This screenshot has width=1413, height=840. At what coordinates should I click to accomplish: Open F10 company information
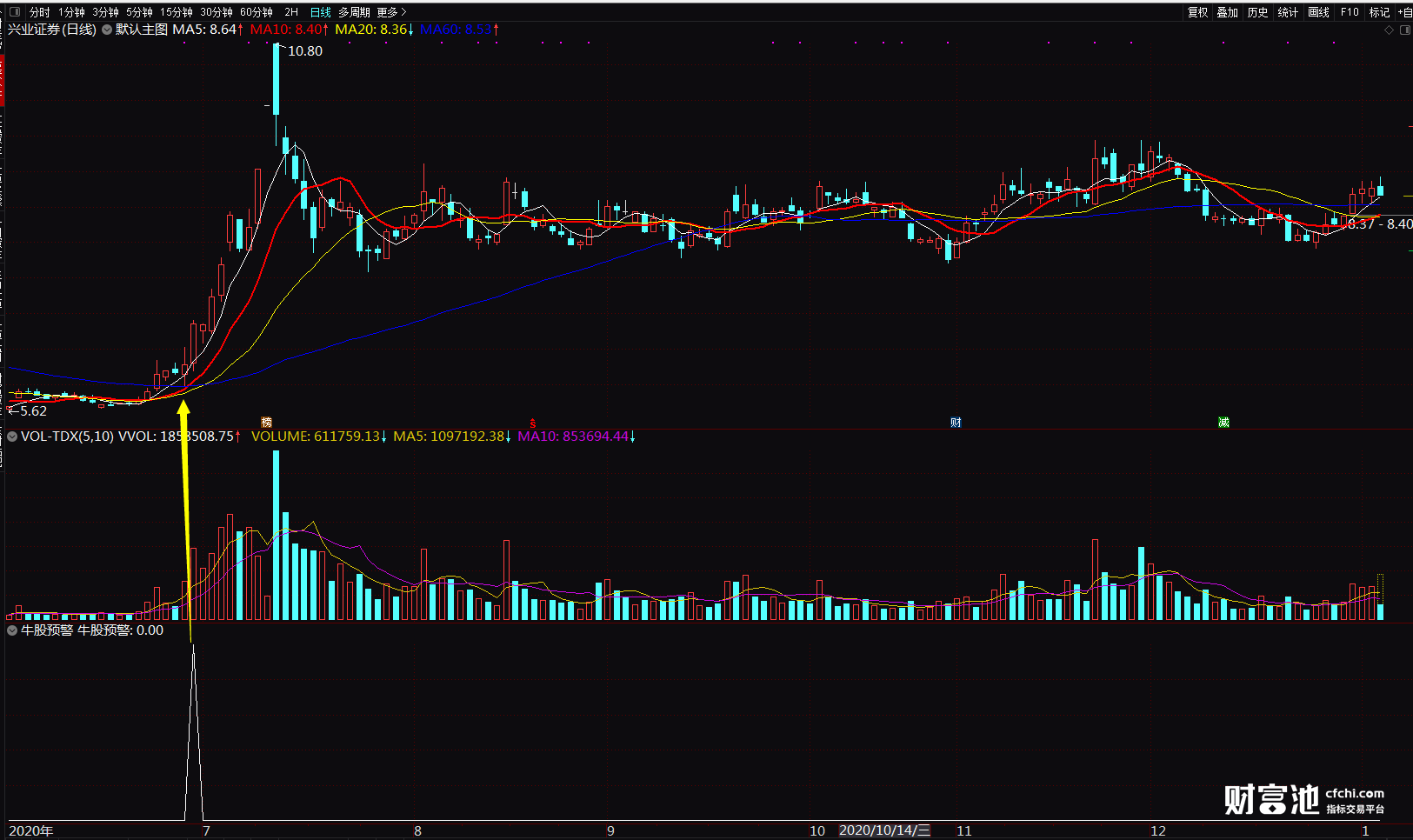[x=1350, y=12]
